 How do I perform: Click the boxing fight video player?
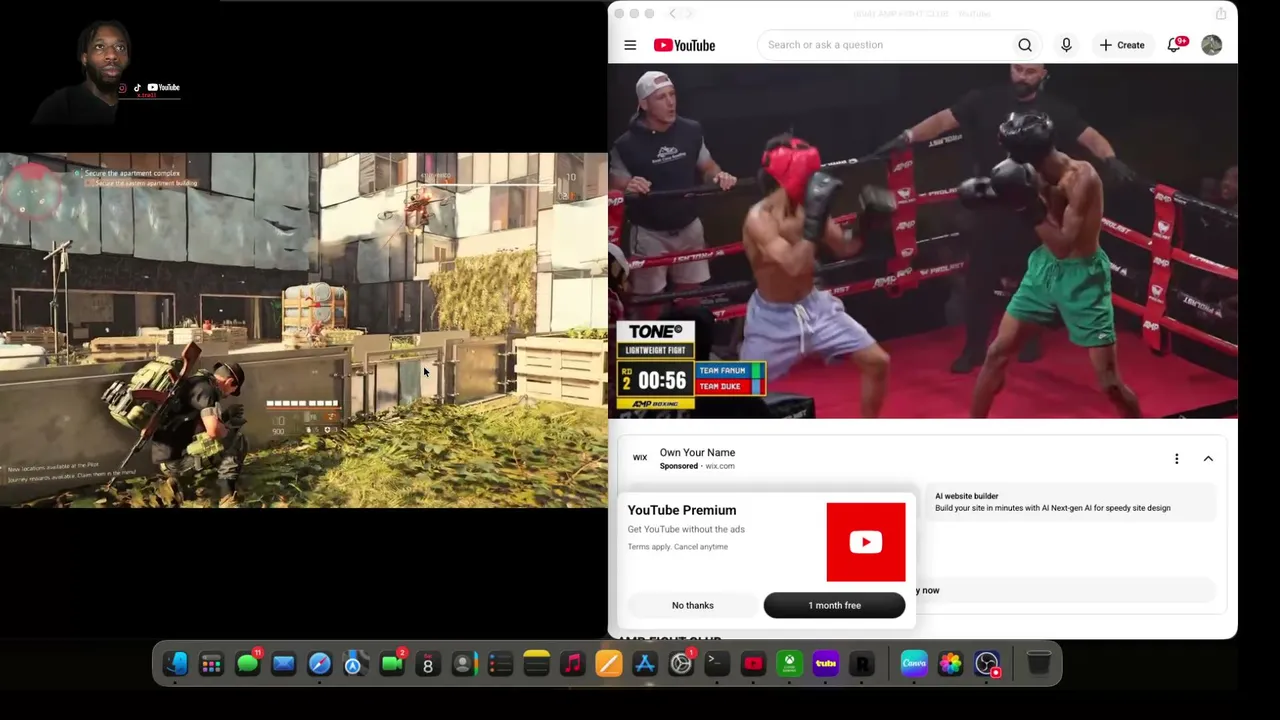coord(923,241)
